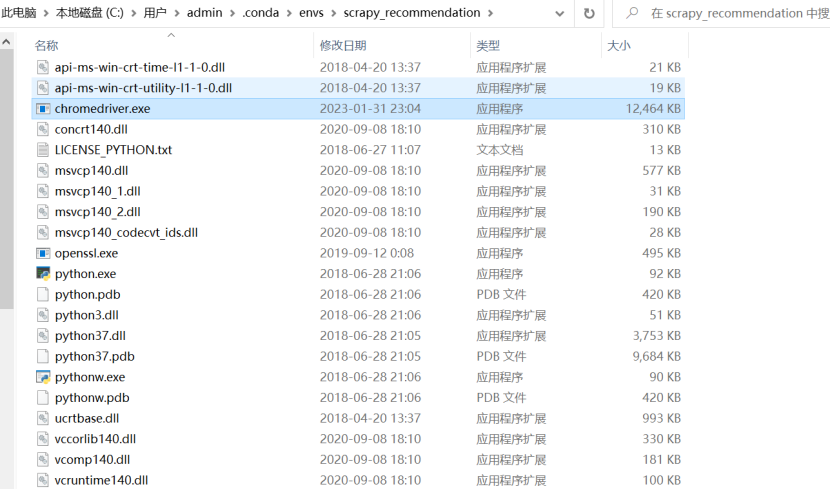The image size is (831, 489).
Task: Click the search magnifier icon
Action: click(x=632, y=13)
